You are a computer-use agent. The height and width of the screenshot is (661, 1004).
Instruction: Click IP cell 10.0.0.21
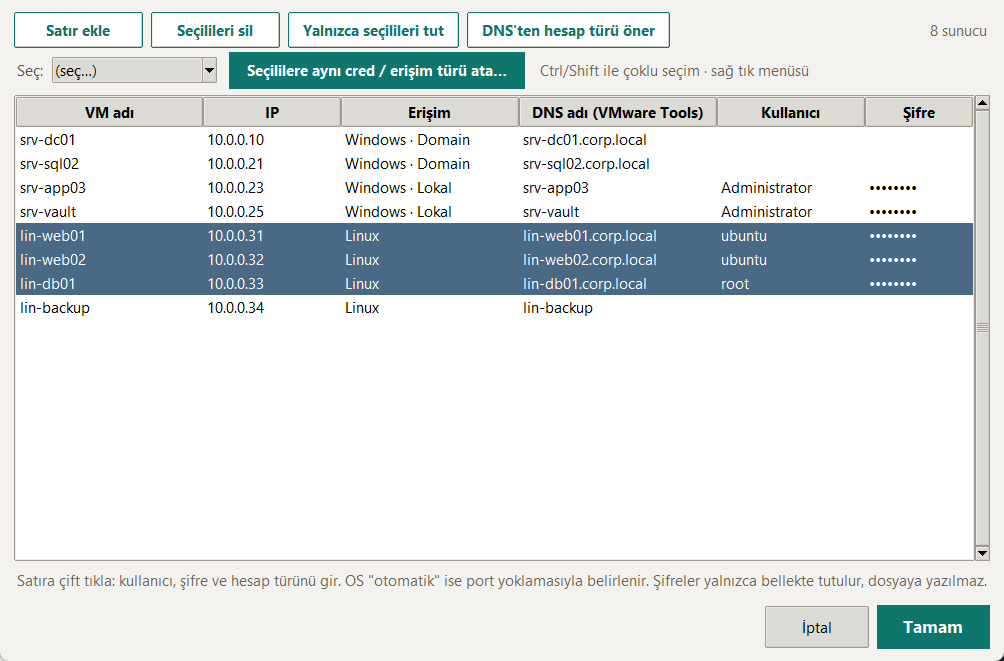coord(236,164)
